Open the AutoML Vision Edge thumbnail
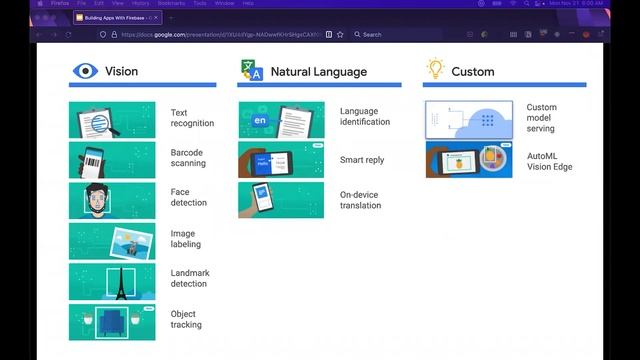Image resolution: width=640 pixels, height=360 pixels. point(469,160)
